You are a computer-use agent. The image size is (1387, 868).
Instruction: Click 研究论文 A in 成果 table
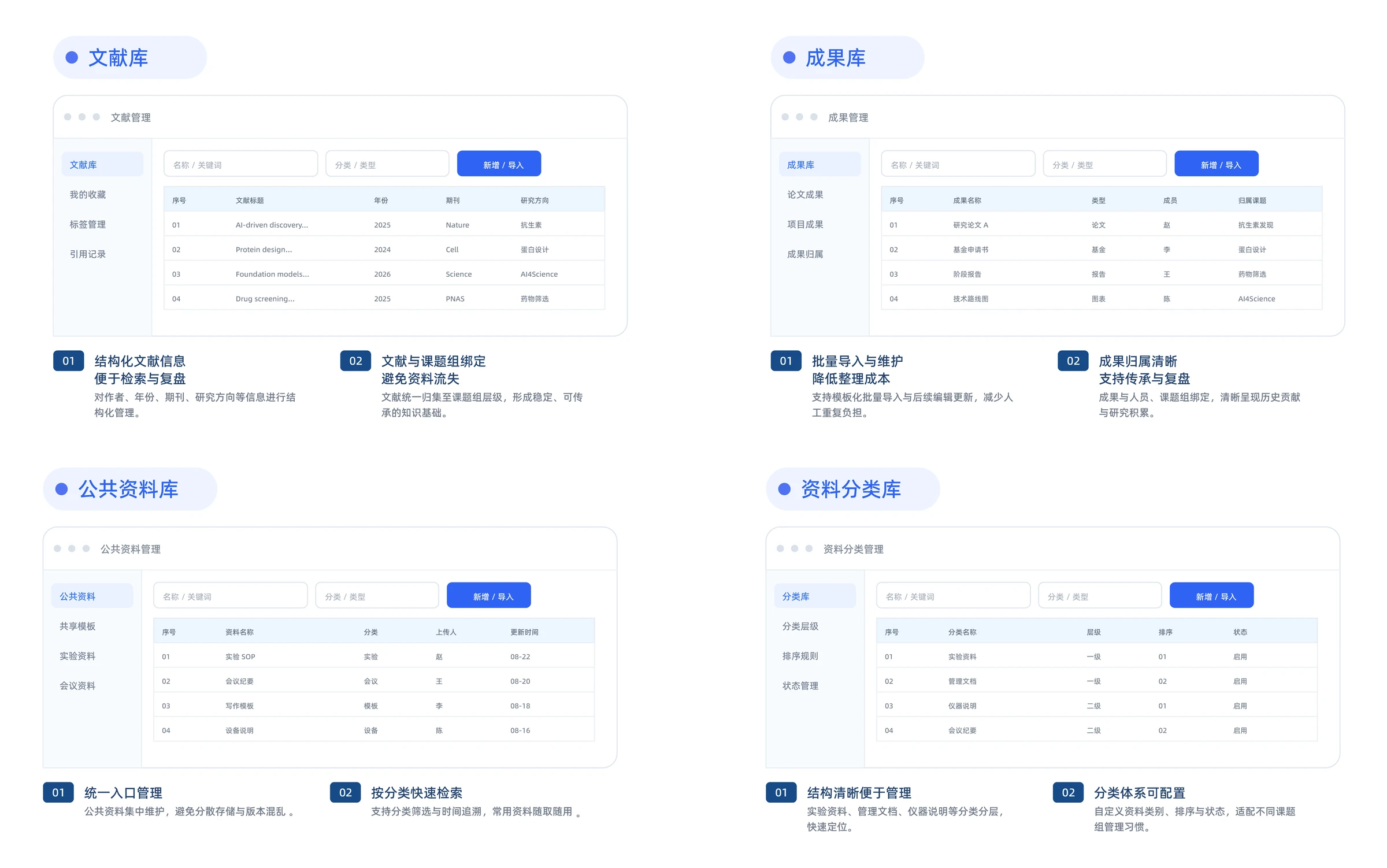(970, 224)
